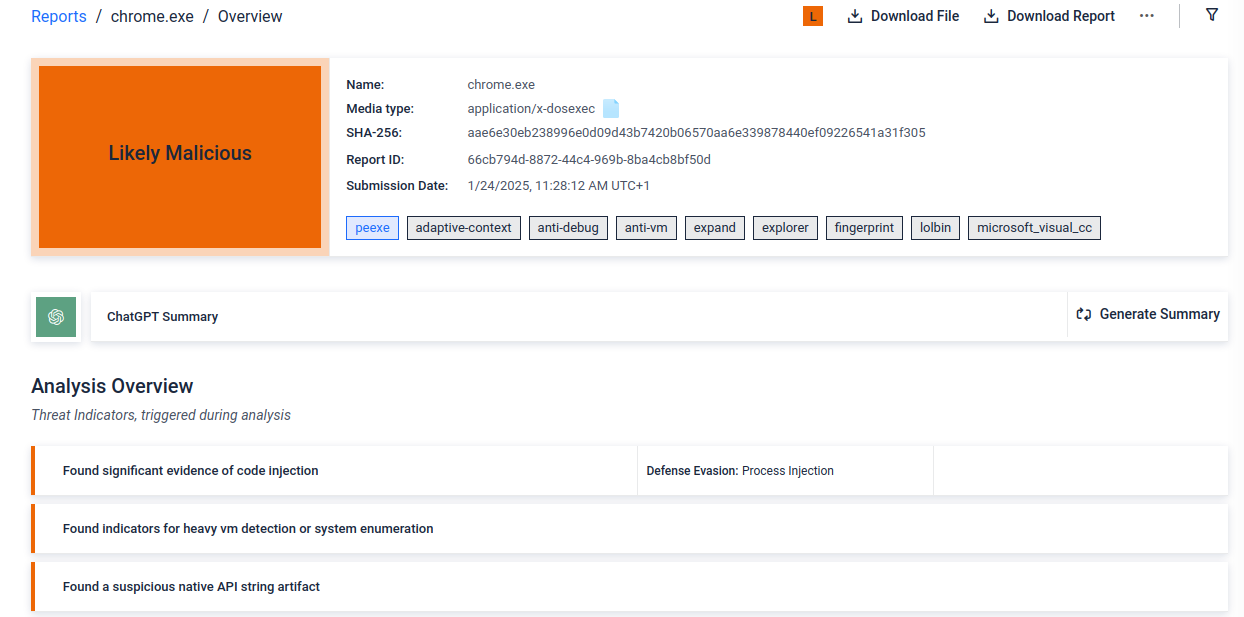This screenshot has width=1244, height=617.
Task: Select the anti-vm tag
Action: click(646, 228)
